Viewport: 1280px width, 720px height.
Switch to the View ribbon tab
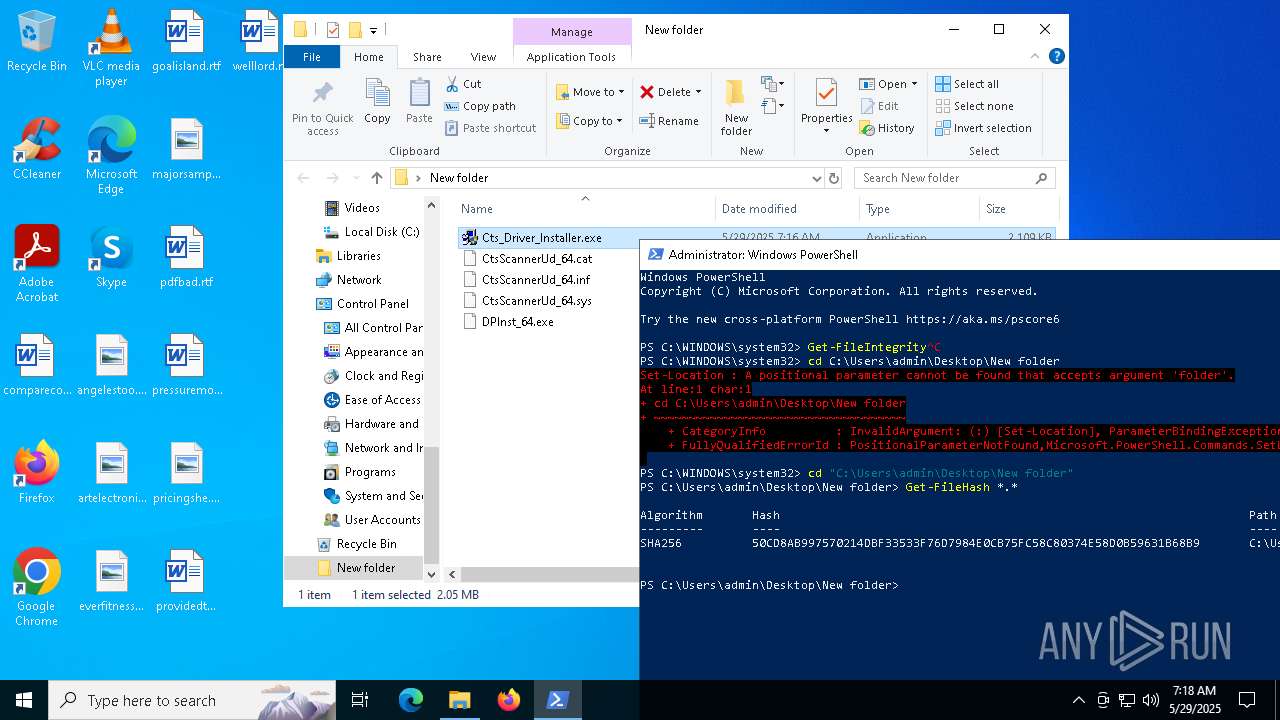tap(483, 57)
